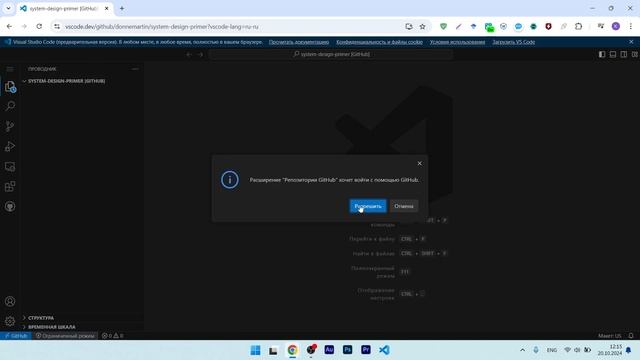Open the notifications bell in the status bar

pos(631,336)
